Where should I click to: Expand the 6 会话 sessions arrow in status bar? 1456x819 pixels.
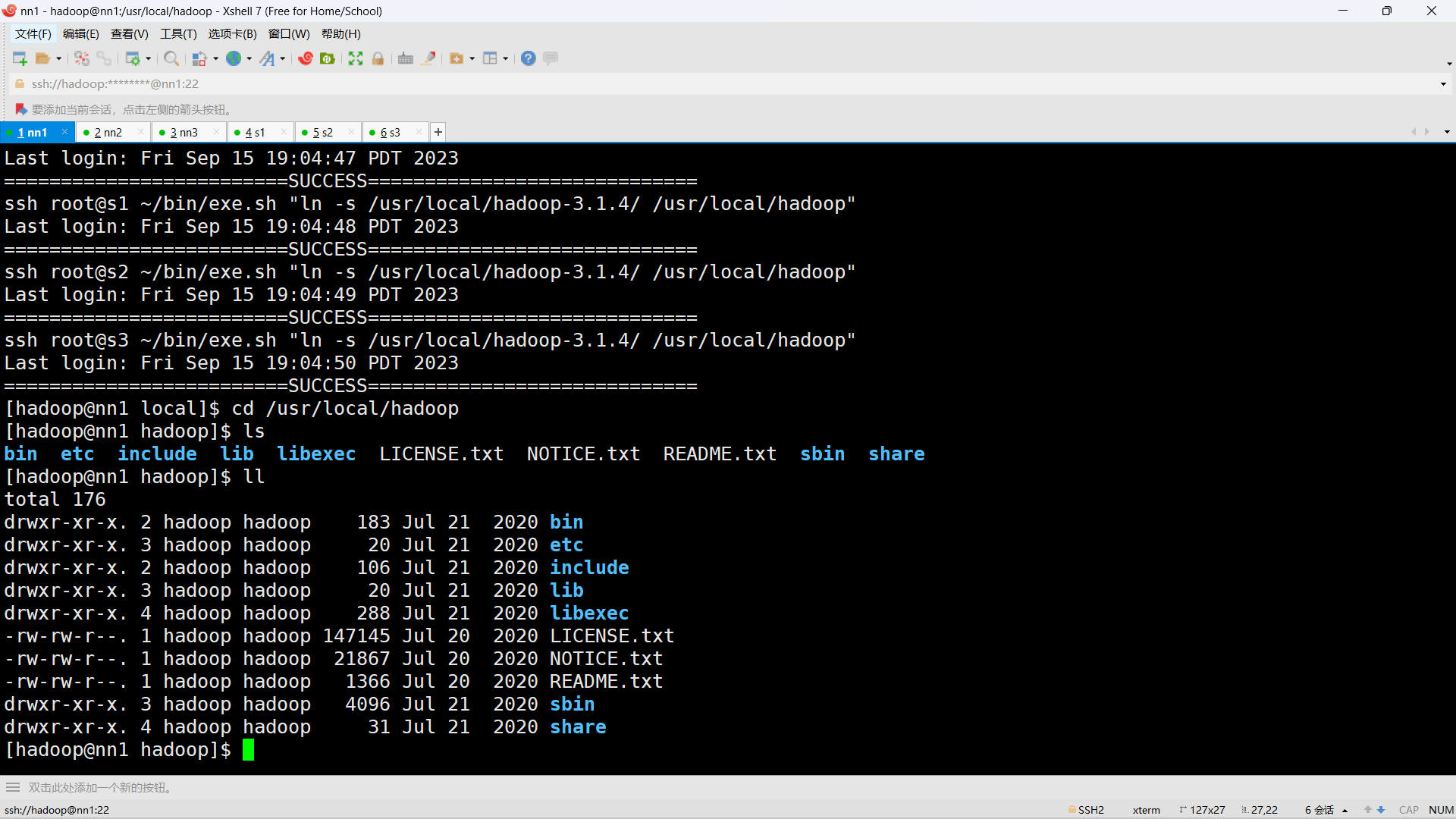click(1345, 811)
